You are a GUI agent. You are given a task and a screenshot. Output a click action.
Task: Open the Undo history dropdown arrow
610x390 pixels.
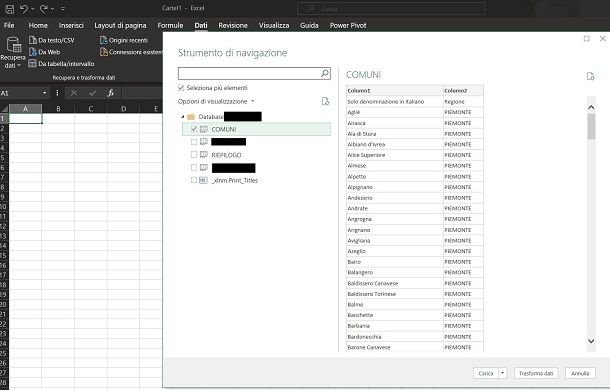33,9
